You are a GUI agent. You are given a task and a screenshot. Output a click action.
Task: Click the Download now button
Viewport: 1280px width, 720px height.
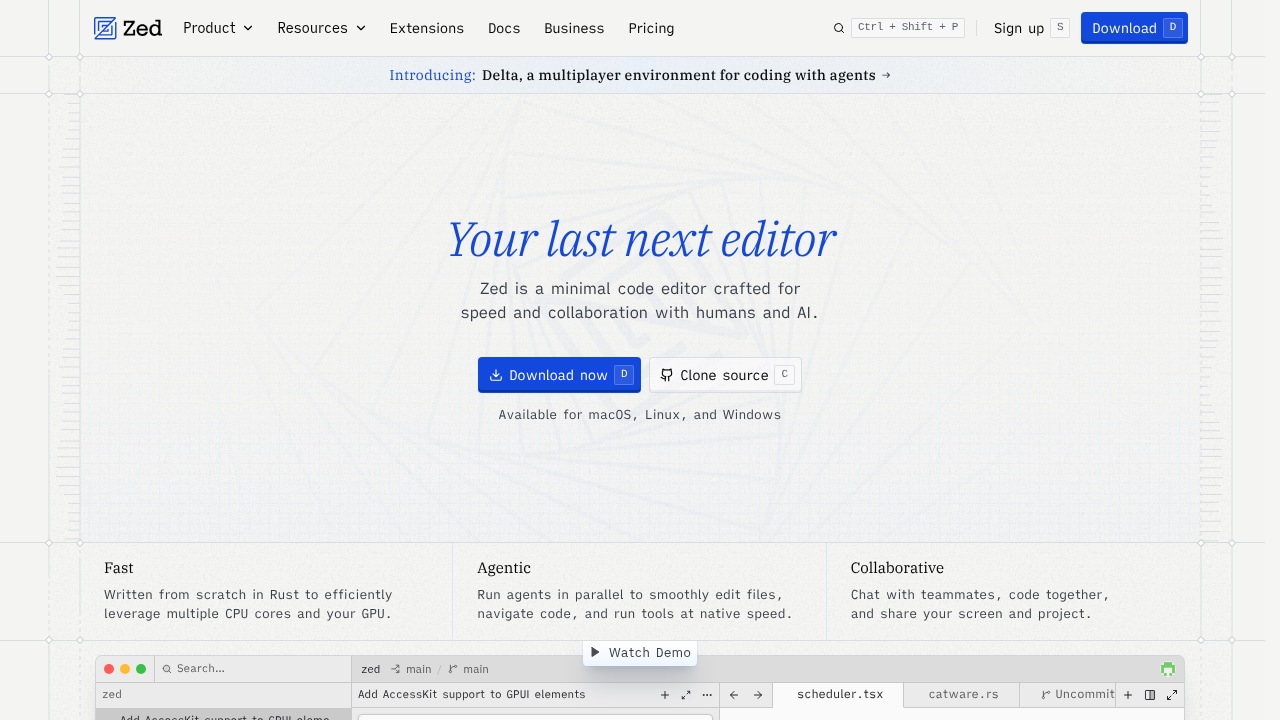click(x=559, y=375)
